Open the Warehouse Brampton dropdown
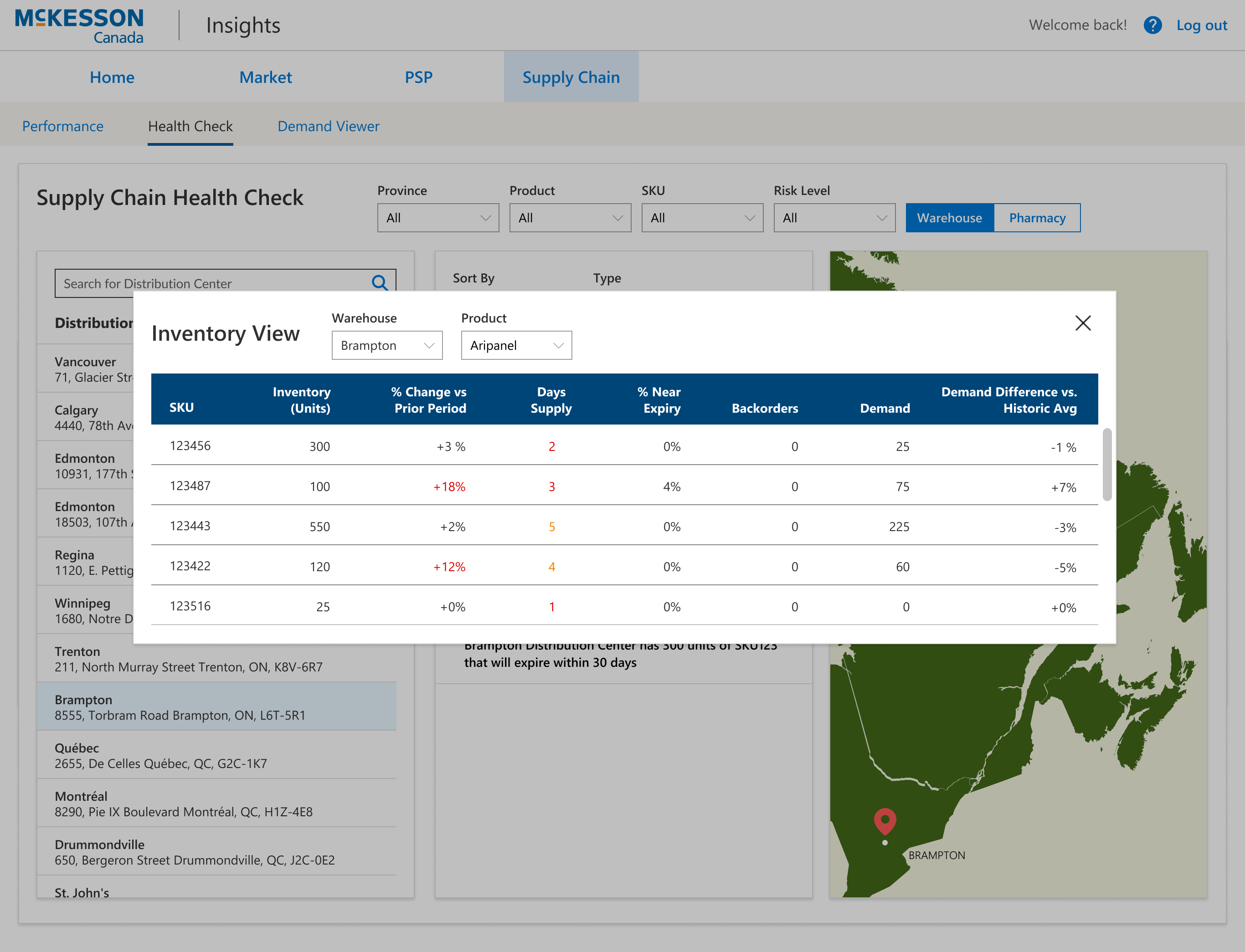Image resolution: width=1245 pixels, height=952 pixels. click(386, 346)
